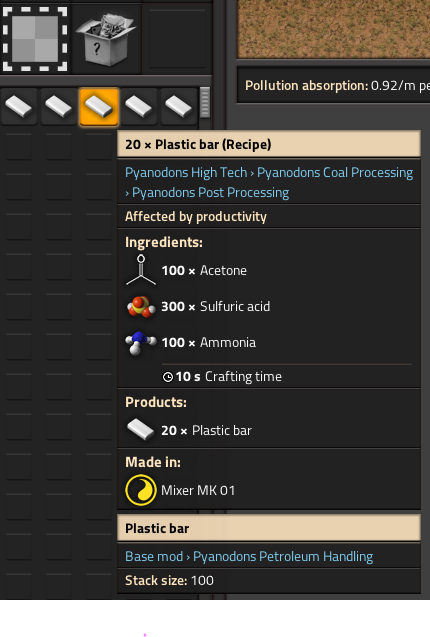Click the crafting time clock icon
The width and height of the screenshot is (430, 637).
coord(167,377)
